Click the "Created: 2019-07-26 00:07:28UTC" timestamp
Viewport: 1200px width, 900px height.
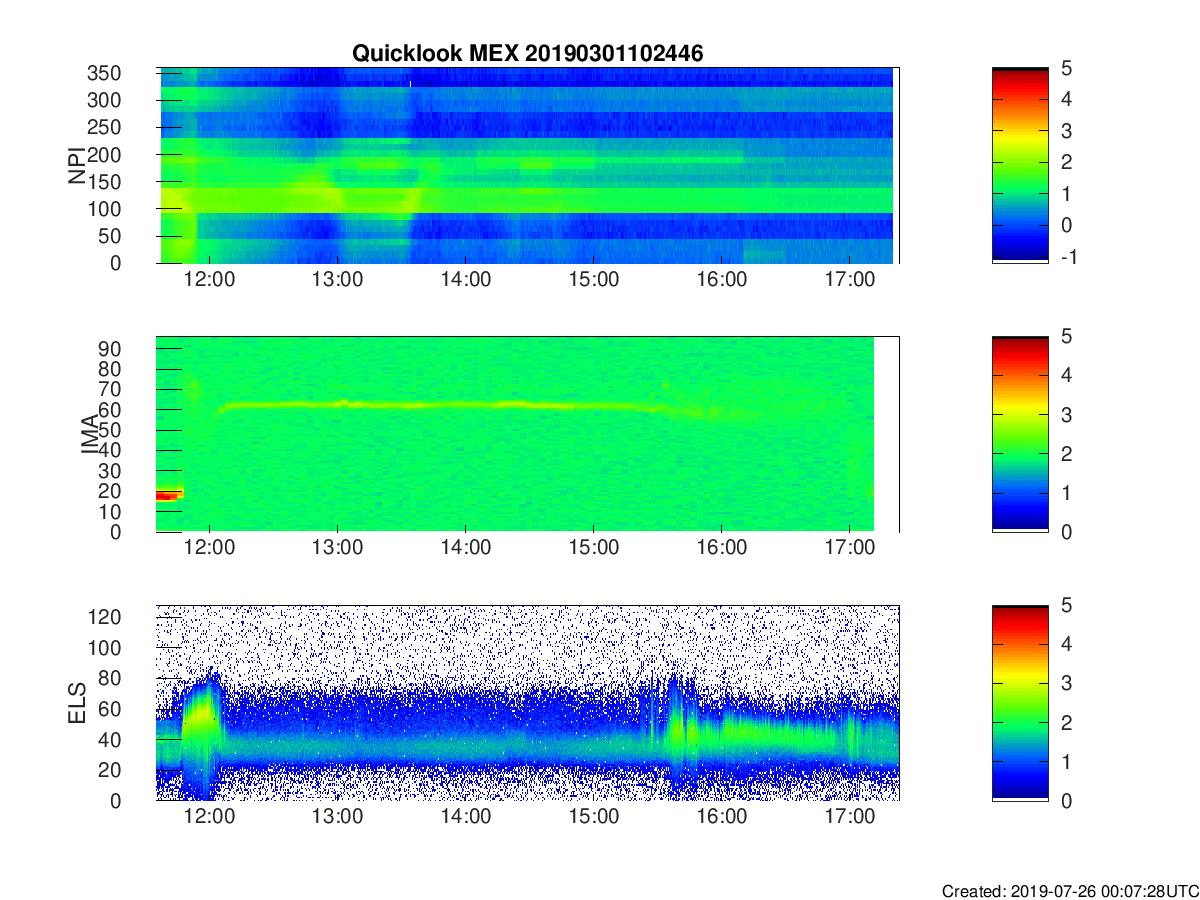tap(1070, 891)
